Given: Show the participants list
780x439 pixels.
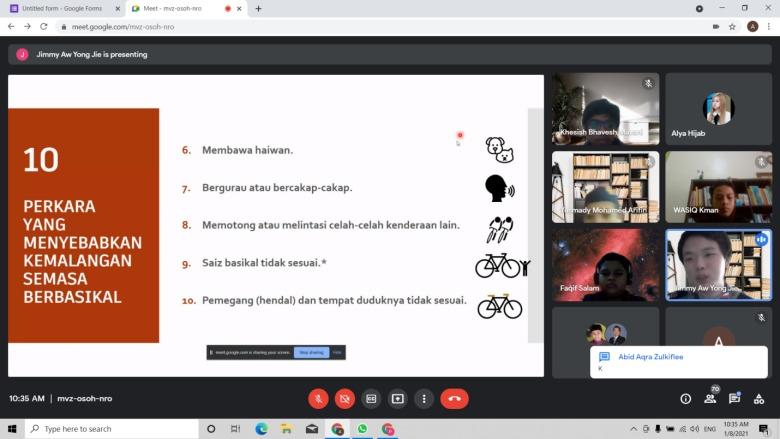Looking at the screenshot, I should tap(710, 398).
